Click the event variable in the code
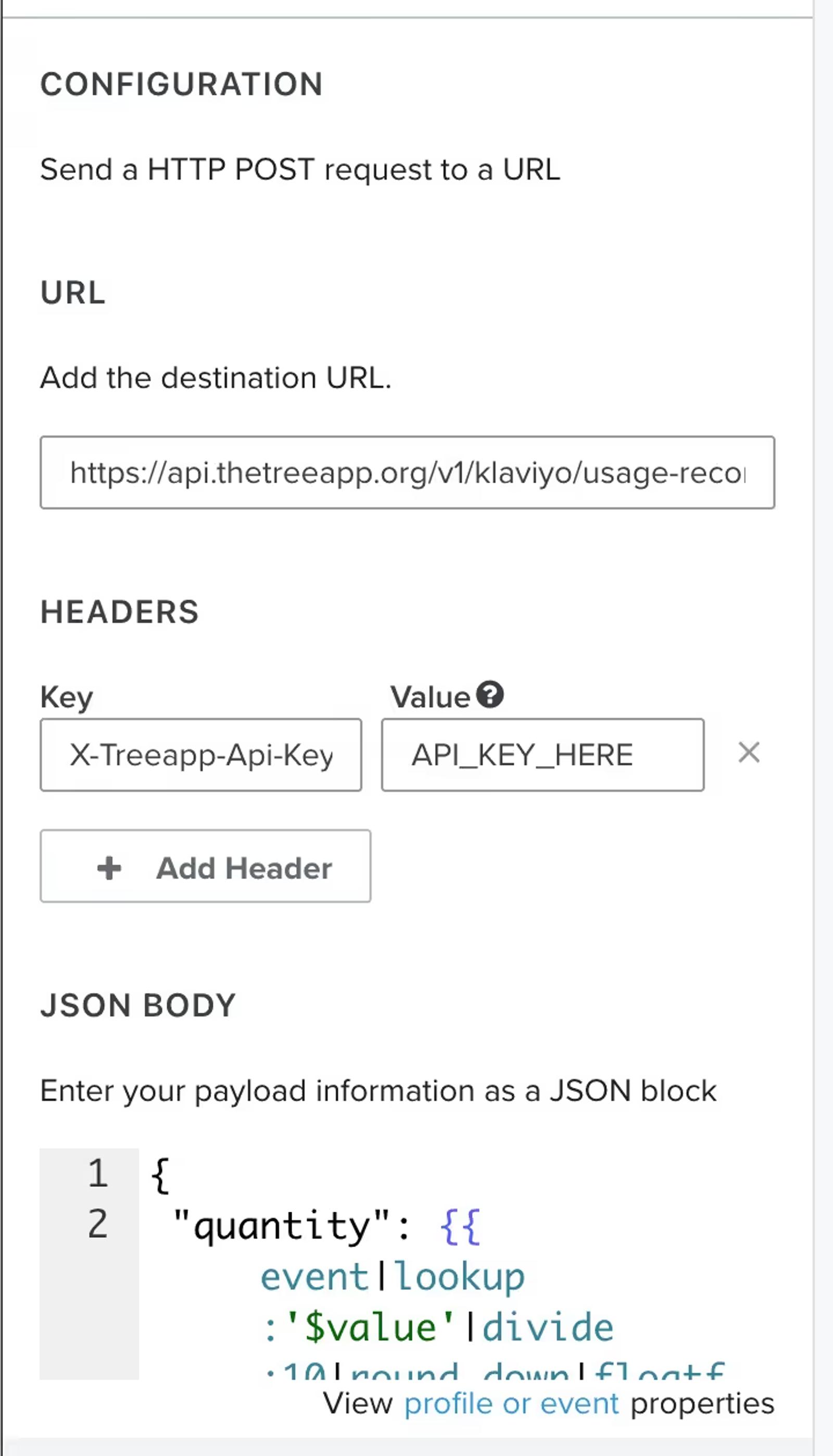 [x=314, y=1277]
